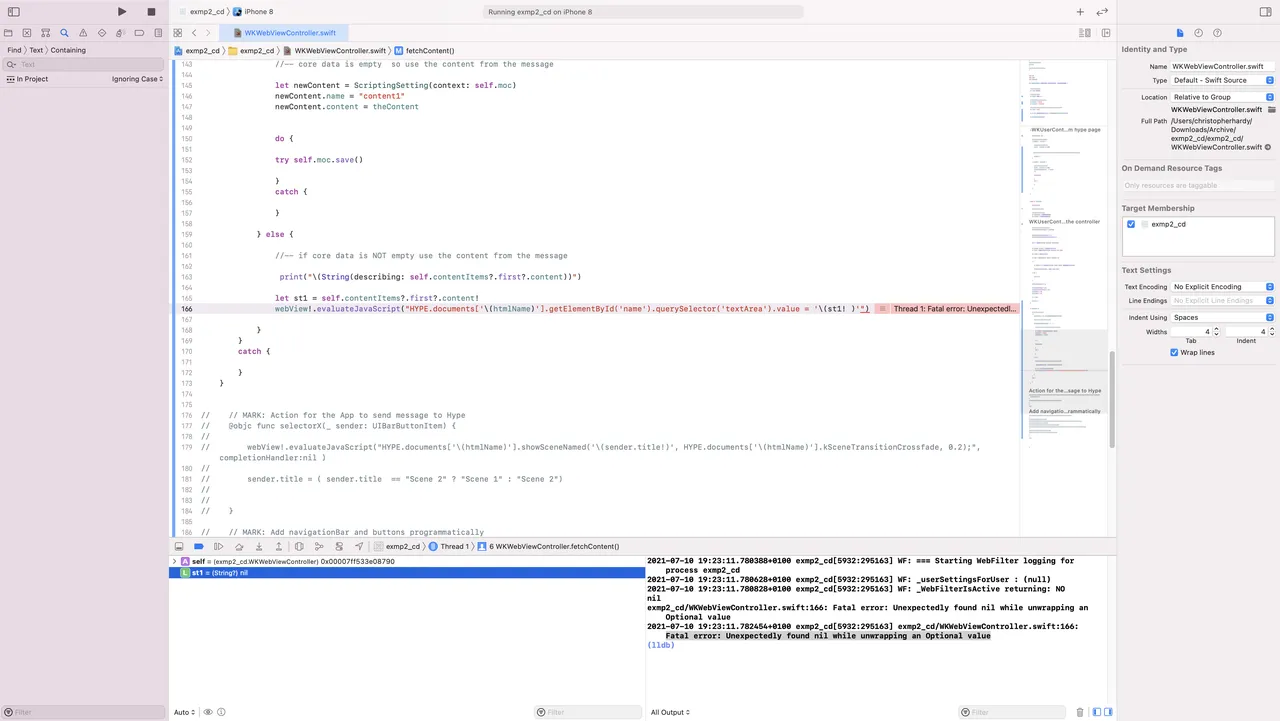Open the Debug navigator
This screenshot has width=1280, height=721.
[x=121, y=33]
